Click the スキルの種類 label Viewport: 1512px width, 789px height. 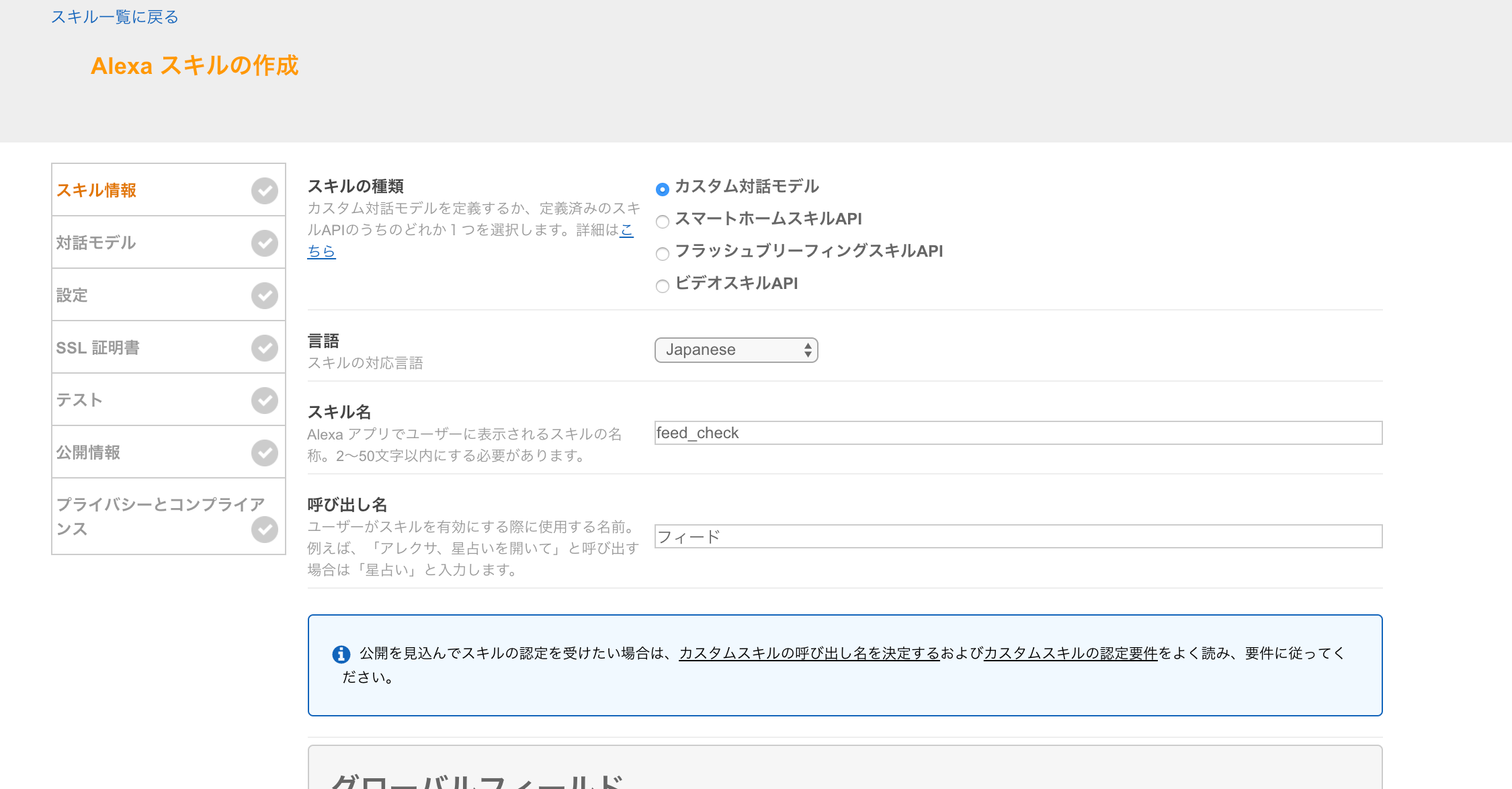(355, 186)
